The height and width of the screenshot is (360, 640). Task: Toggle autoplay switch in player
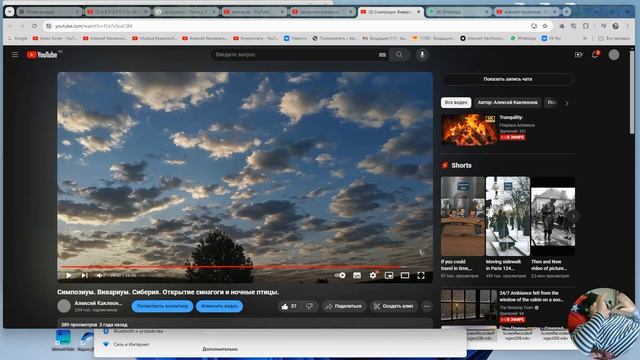(340, 276)
